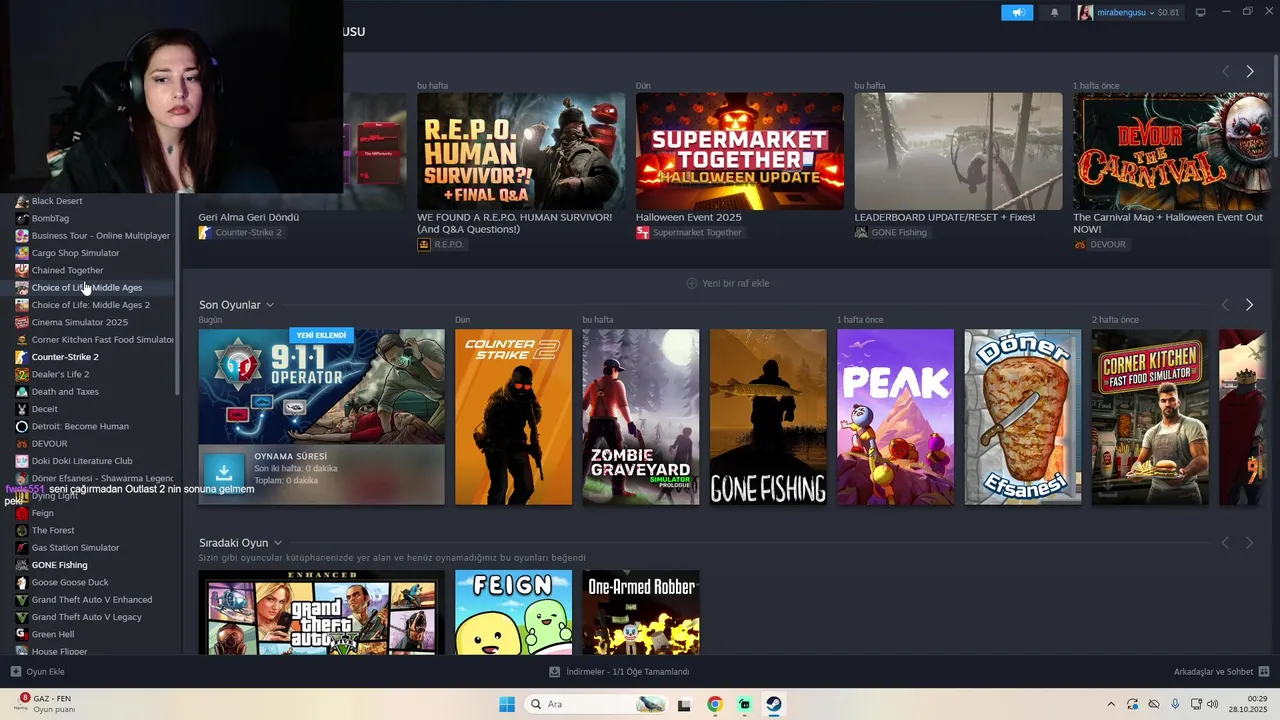Open the 911 Operator game card

(x=321, y=417)
